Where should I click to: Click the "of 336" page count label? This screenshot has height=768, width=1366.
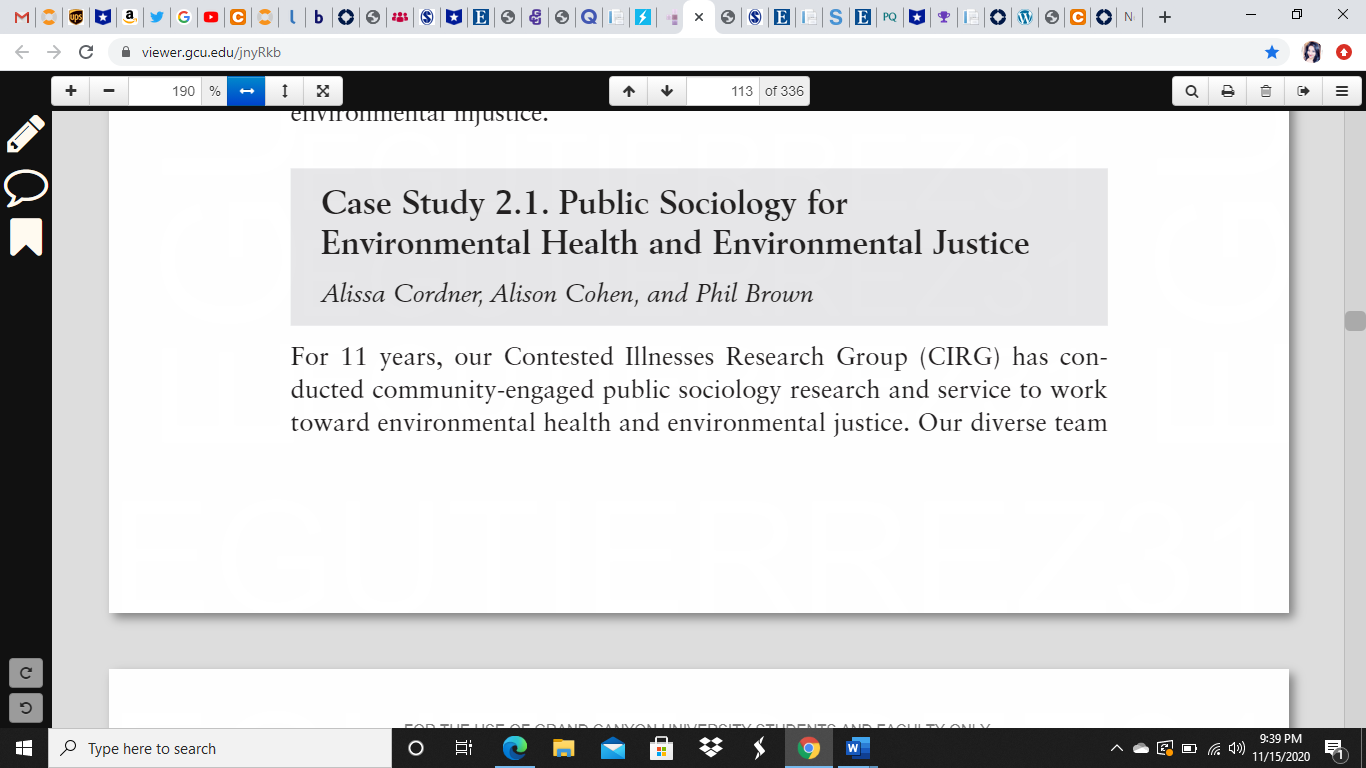point(785,91)
